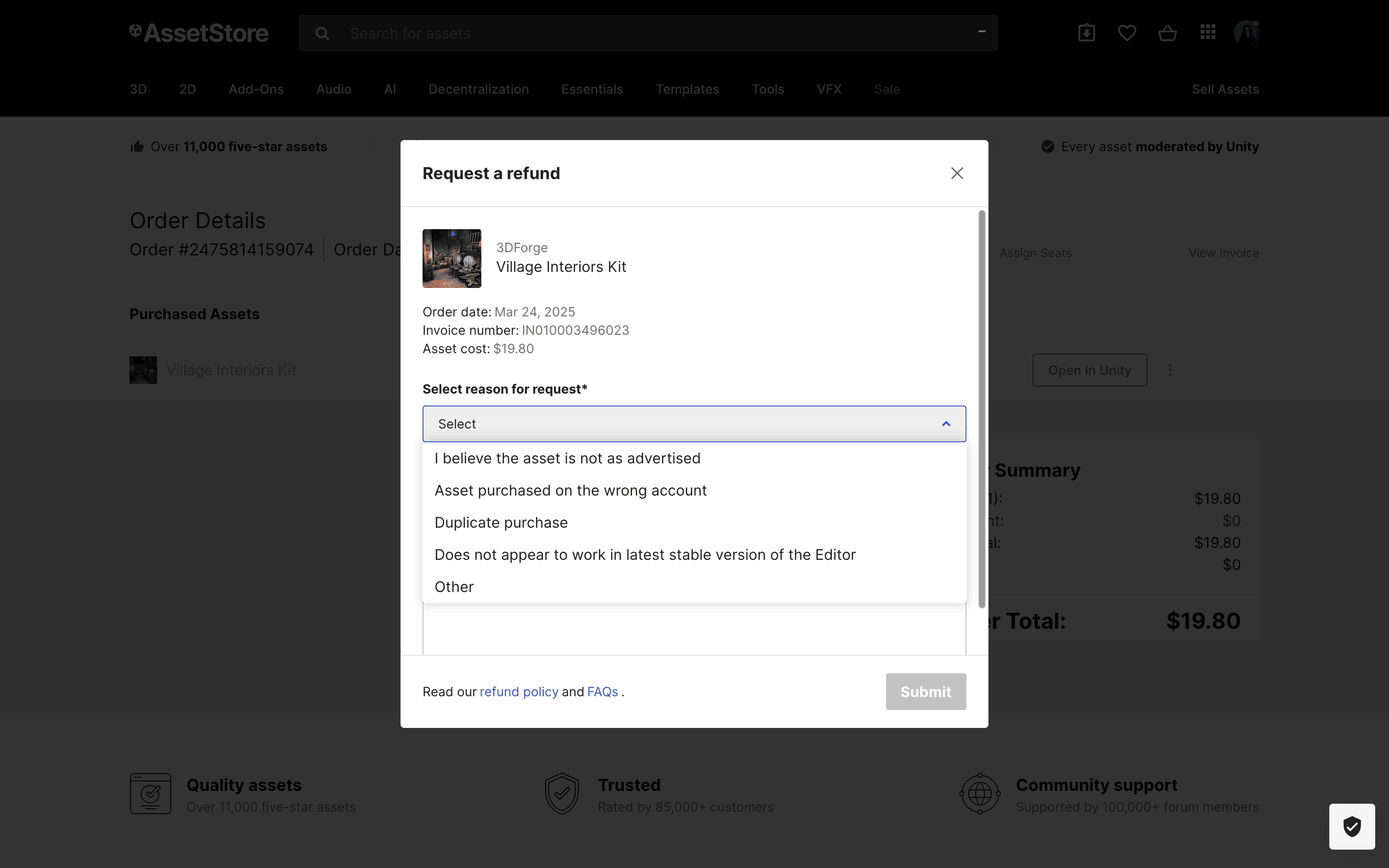
Task: Open the shopping cart basket
Action: 1167,33
